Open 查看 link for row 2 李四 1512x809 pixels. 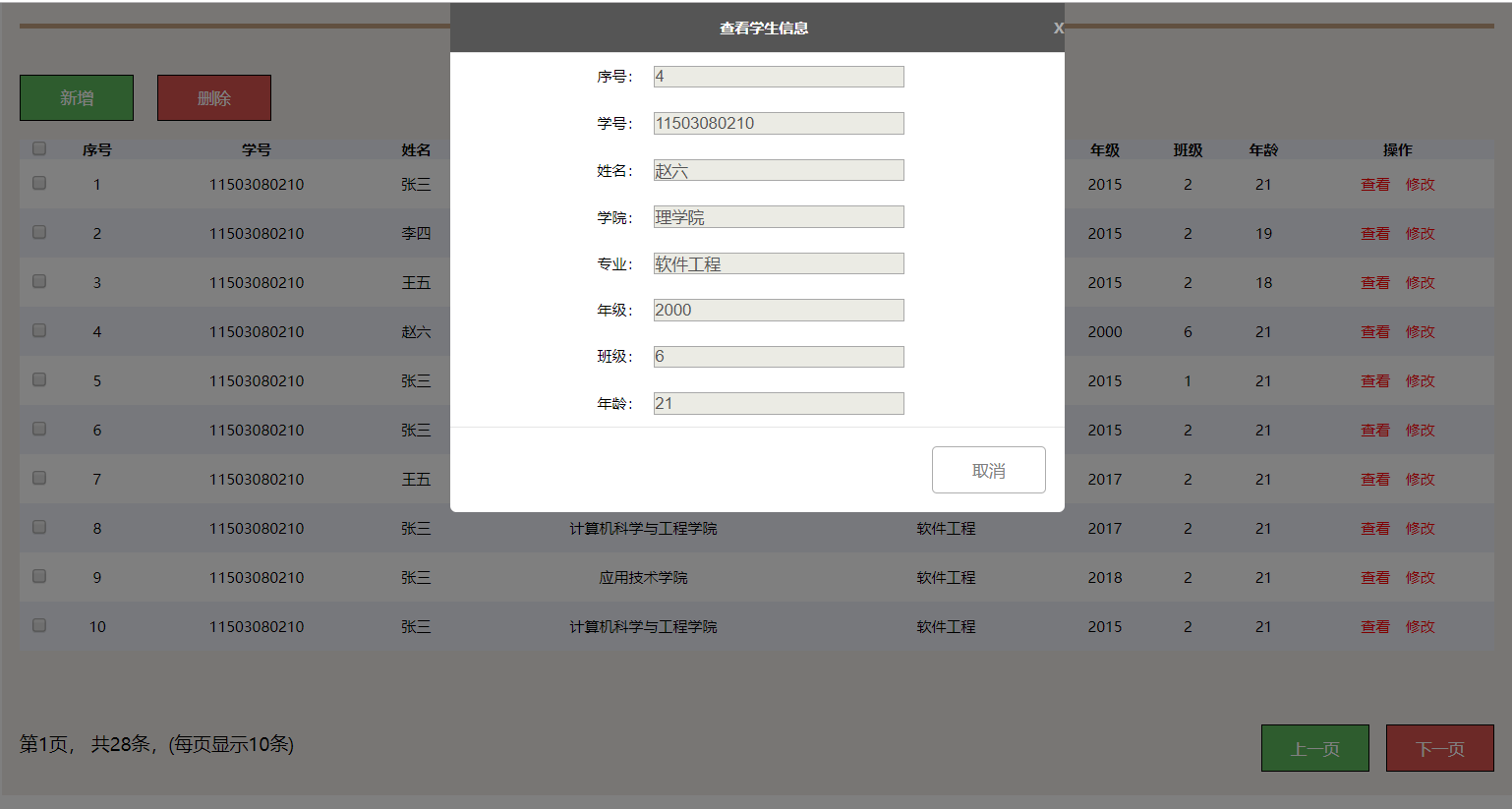[1375, 234]
